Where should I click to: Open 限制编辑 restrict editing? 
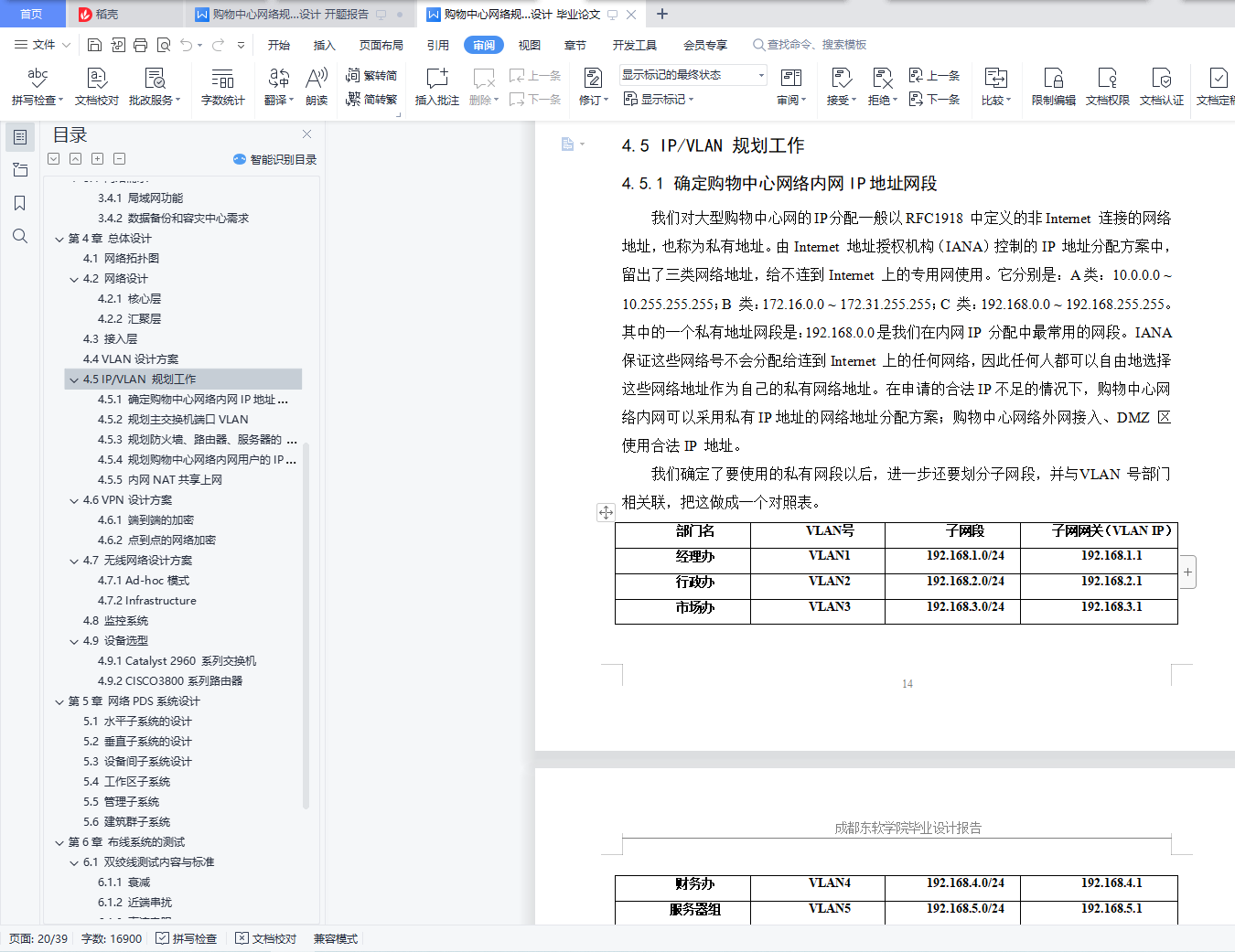click(x=1054, y=87)
